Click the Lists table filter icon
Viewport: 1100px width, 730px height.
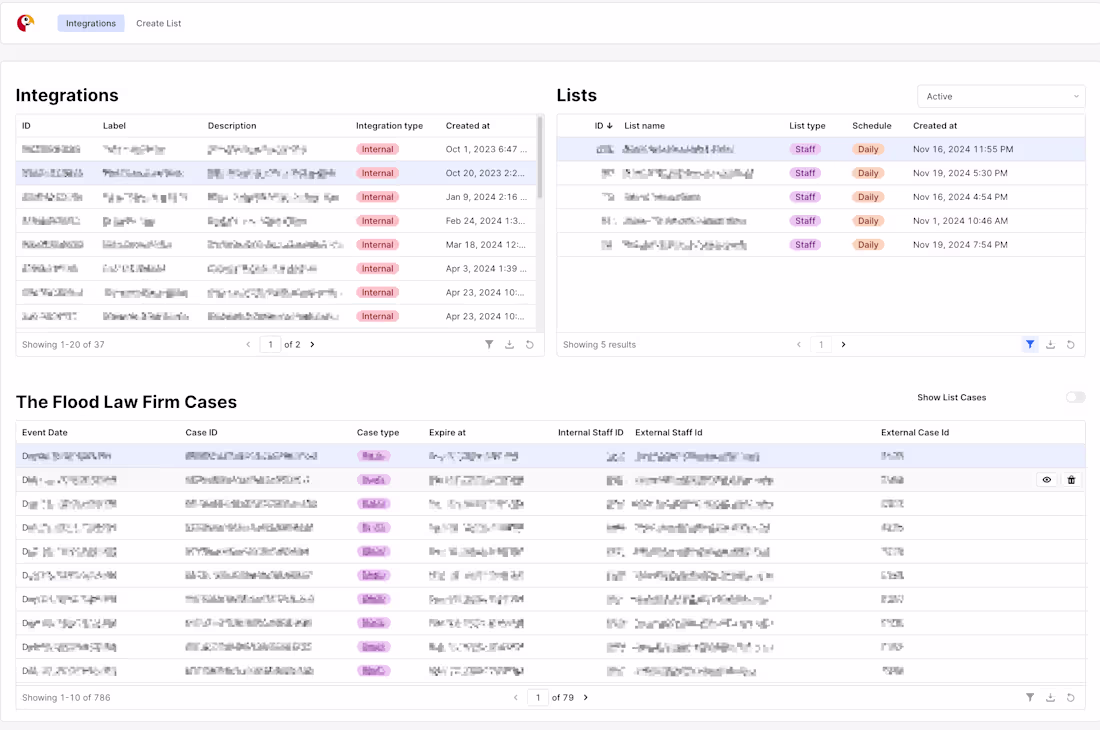point(1030,345)
